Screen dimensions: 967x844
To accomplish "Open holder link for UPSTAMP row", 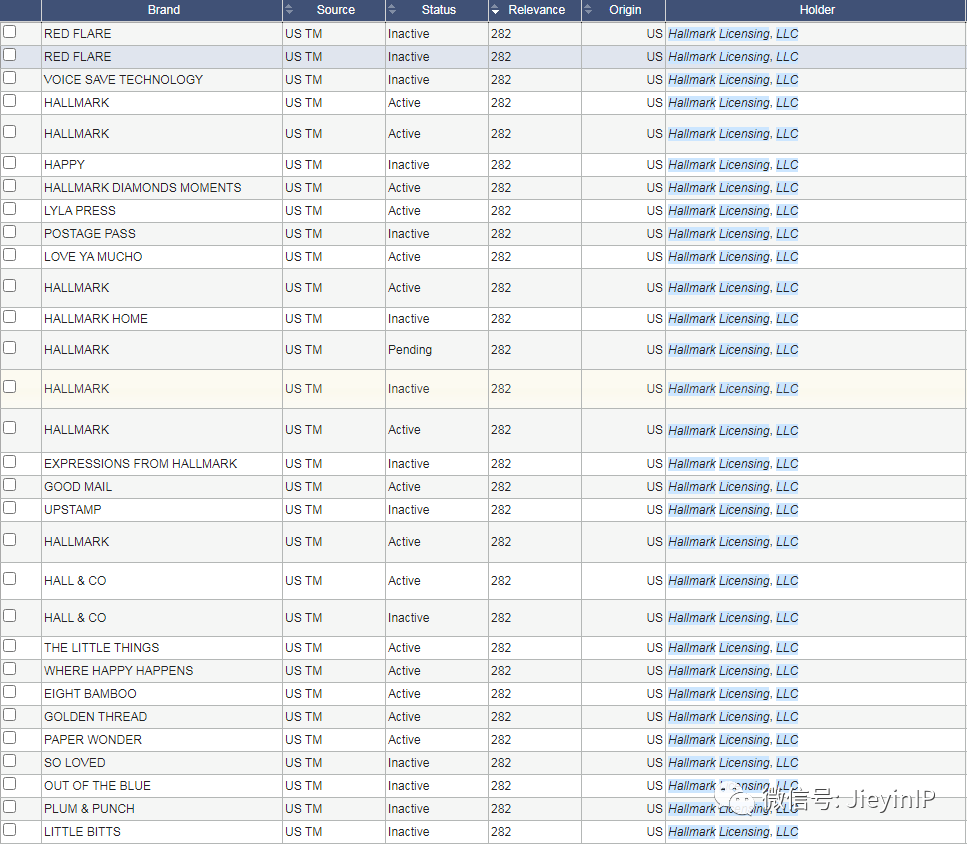I will [x=733, y=510].
